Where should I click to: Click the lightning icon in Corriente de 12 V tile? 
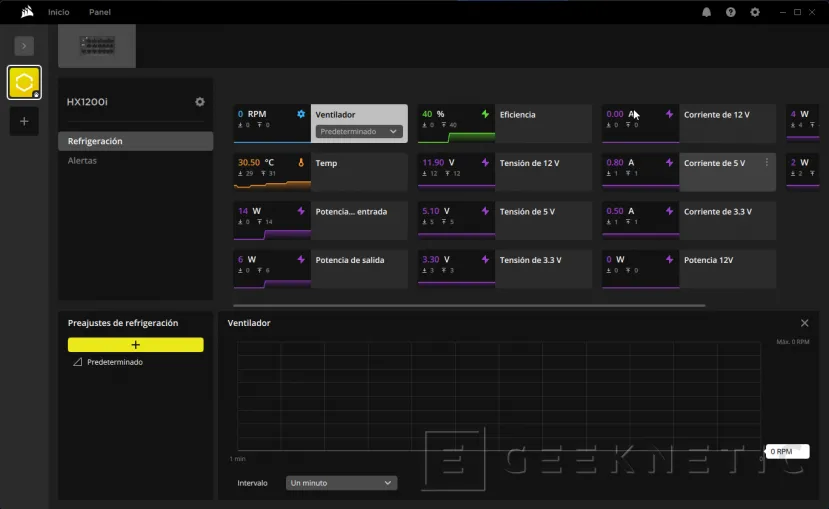coord(669,114)
